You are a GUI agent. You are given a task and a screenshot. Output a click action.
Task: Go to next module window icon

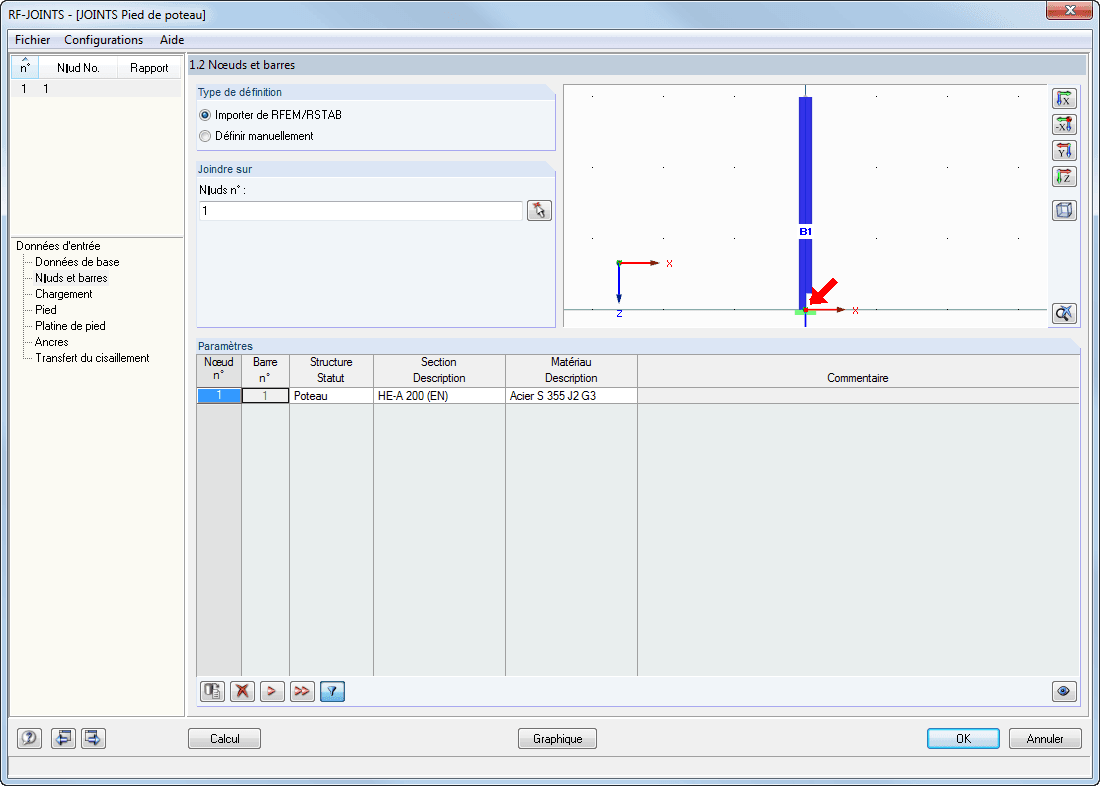point(93,738)
